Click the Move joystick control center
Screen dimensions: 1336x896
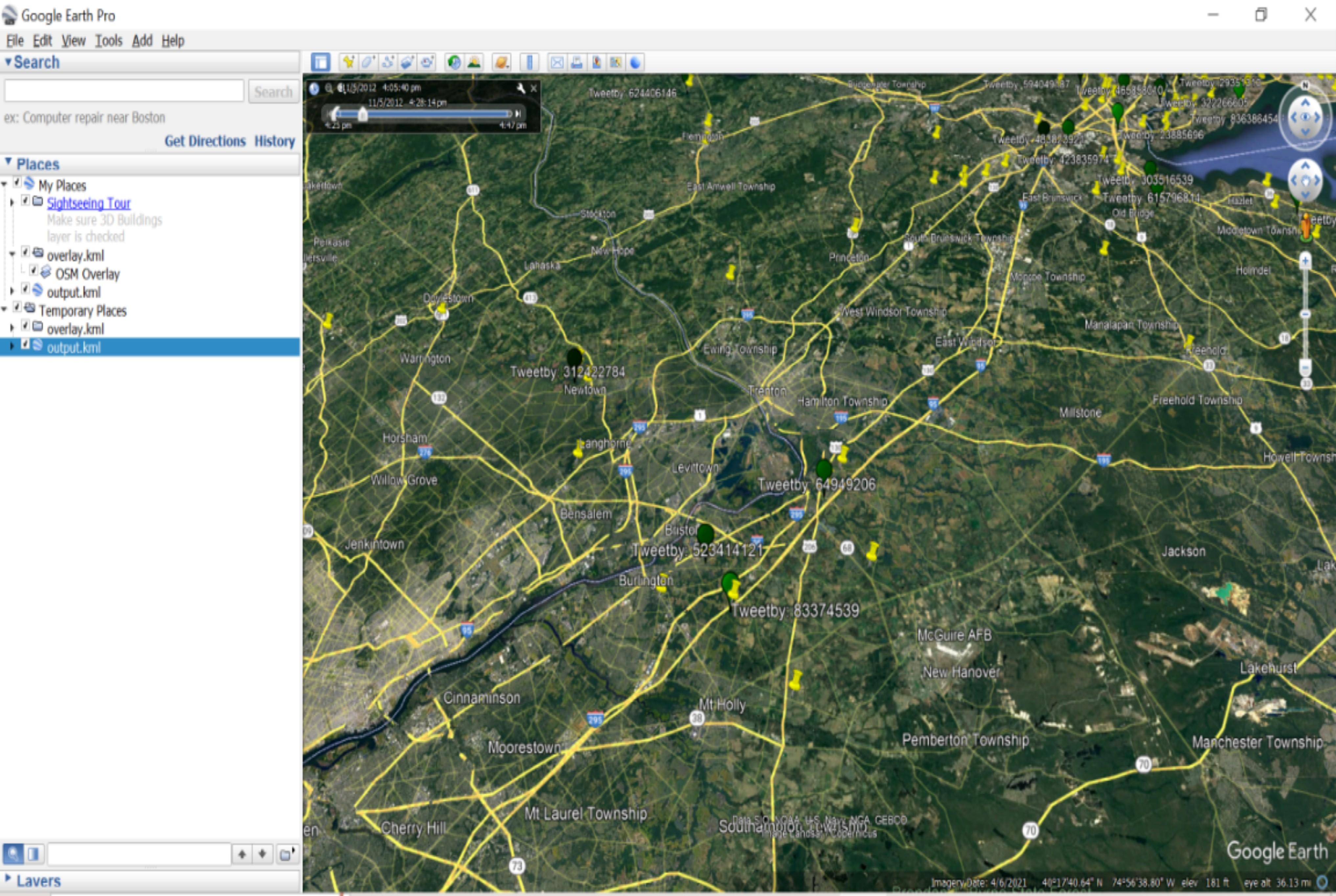tap(1305, 181)
